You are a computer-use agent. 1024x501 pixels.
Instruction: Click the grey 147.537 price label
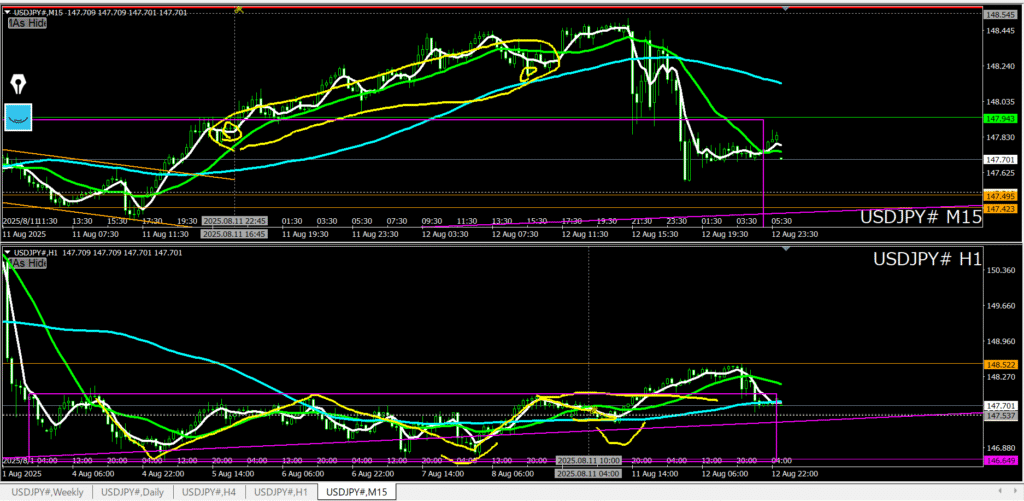(1000, 415)
